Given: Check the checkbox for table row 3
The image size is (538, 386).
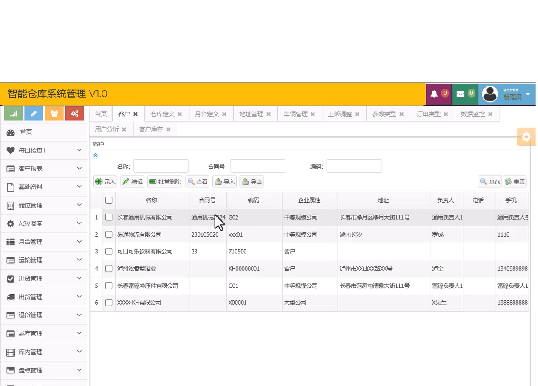Looking at the screenshot, I should click(x=109, y=252).
